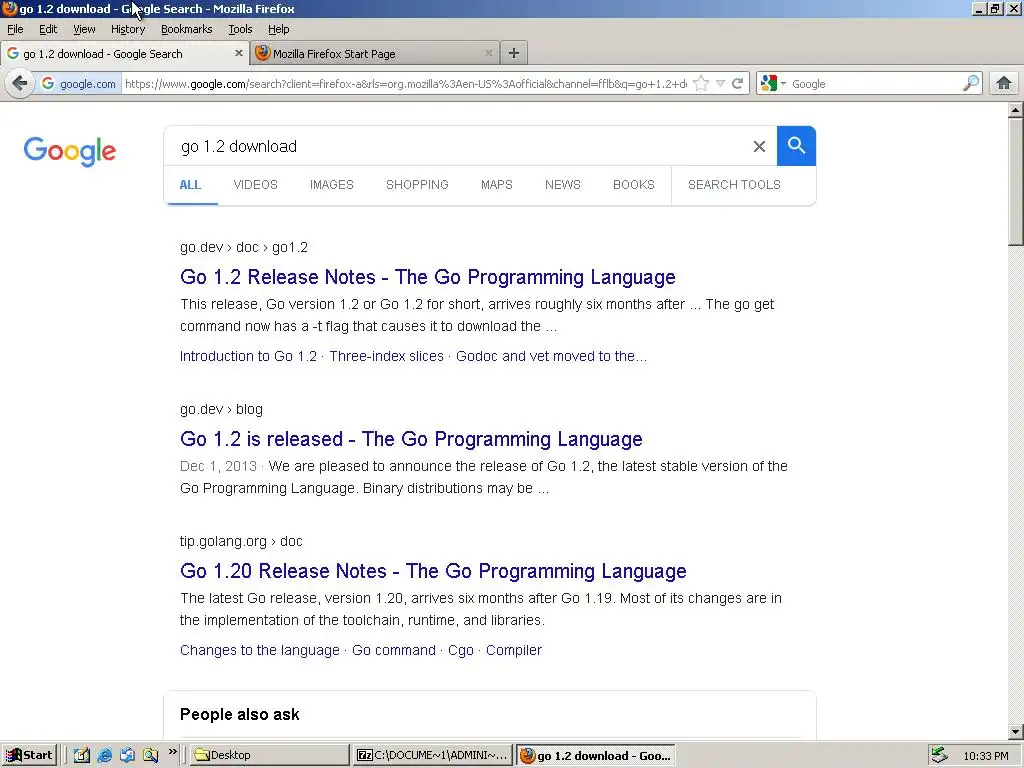Screen dimensions: 1024x768
Task: Click the first Quick Launch notepad icon
Action: click(82, 755)
